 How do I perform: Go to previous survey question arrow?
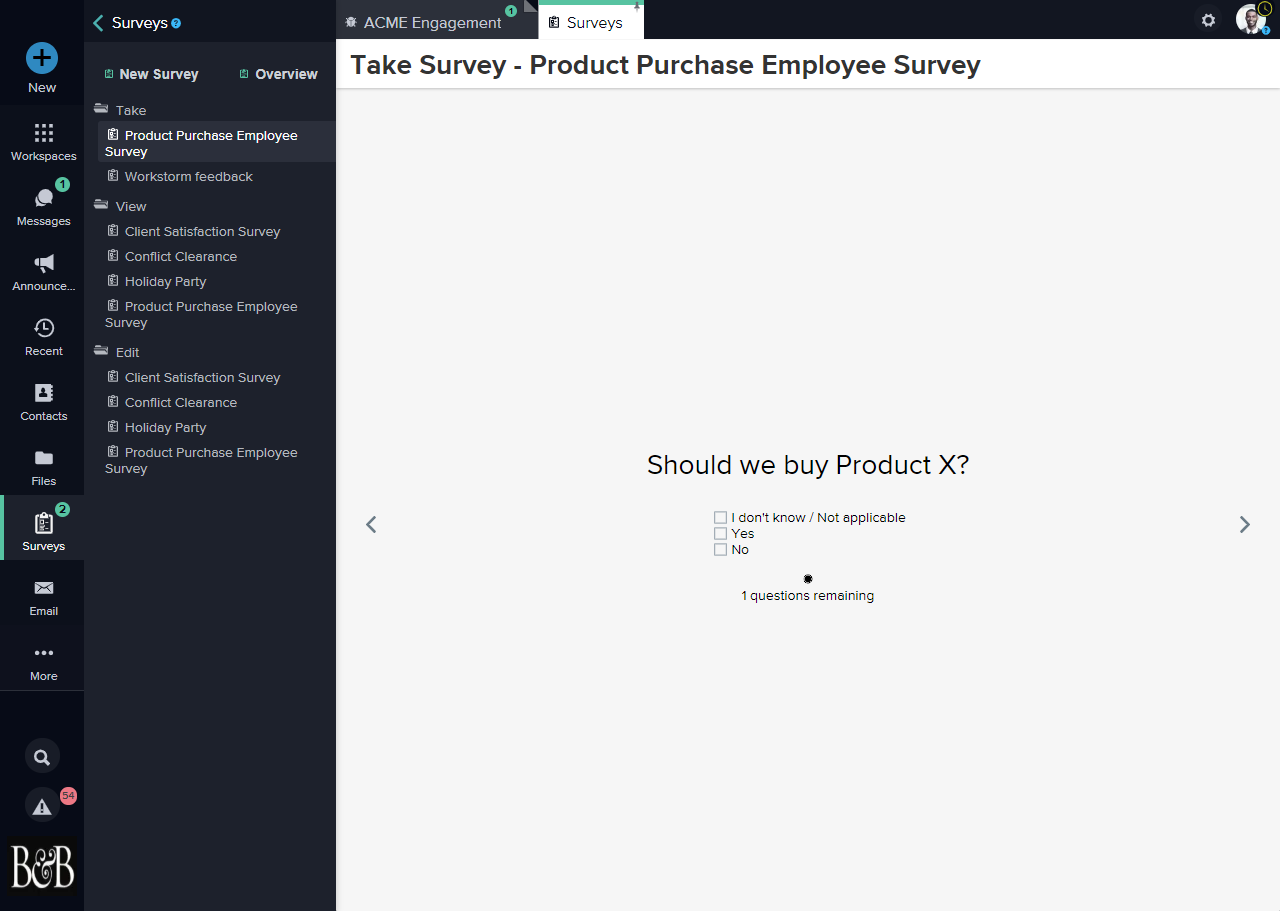tap(371, 524)
